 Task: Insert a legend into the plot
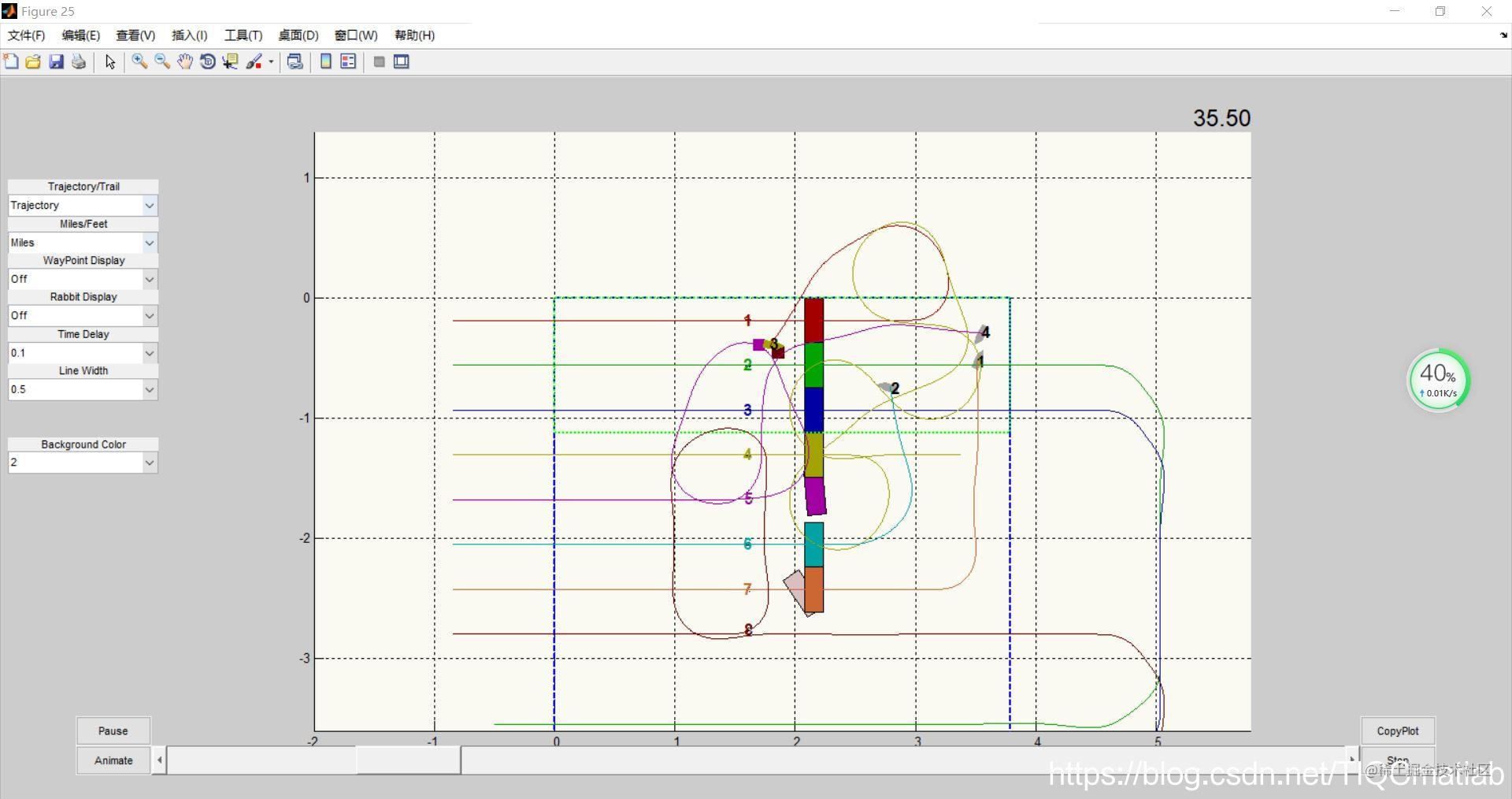pyautogui.click(x=347, y=61)
